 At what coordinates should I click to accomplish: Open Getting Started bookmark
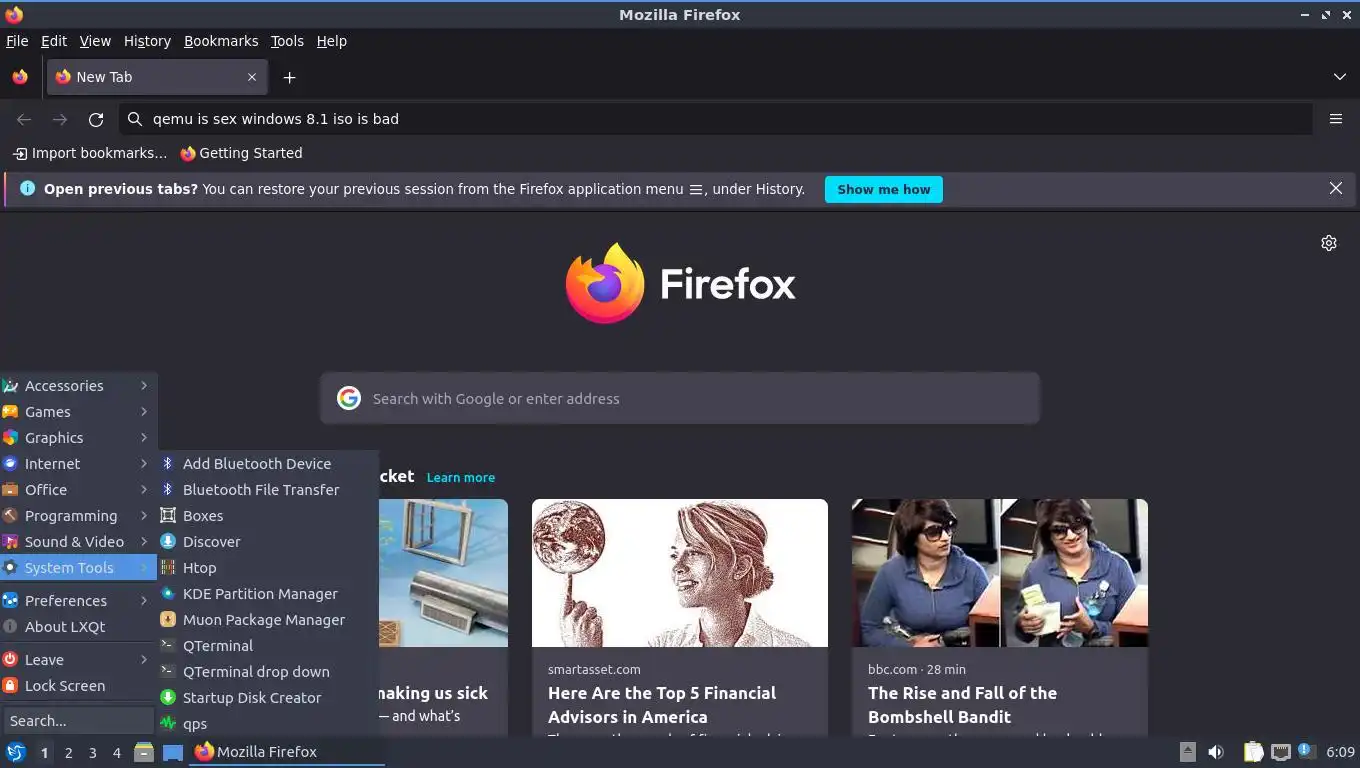click(x=241, y=153)
